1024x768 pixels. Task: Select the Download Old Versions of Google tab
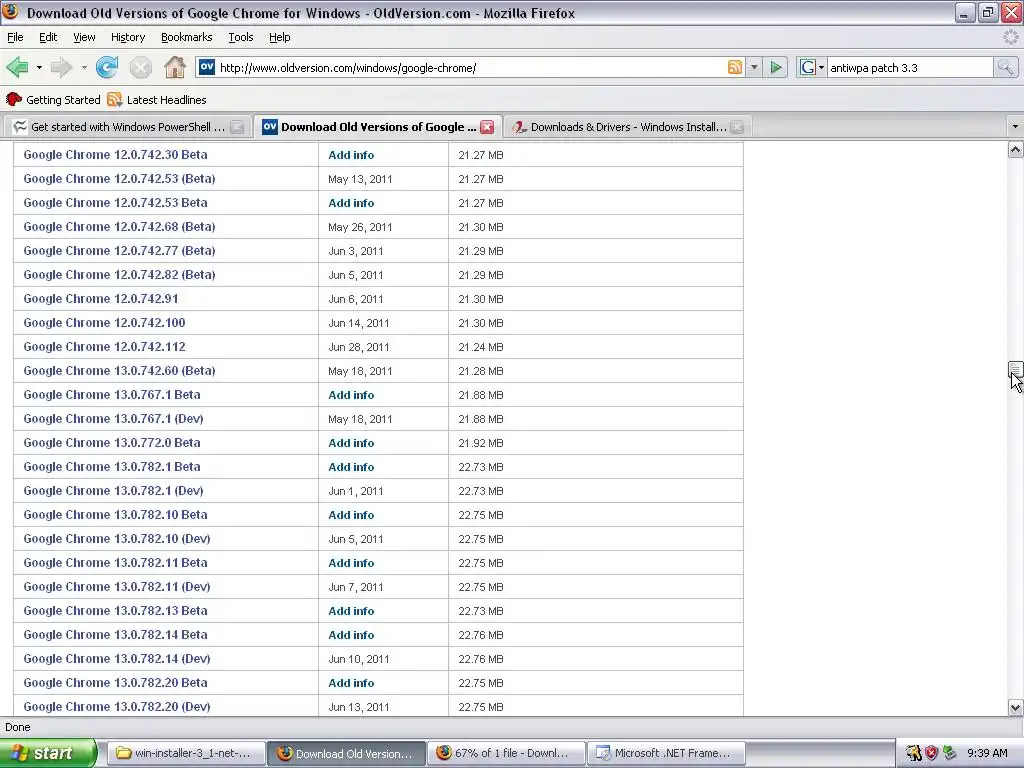coord(376,127)
